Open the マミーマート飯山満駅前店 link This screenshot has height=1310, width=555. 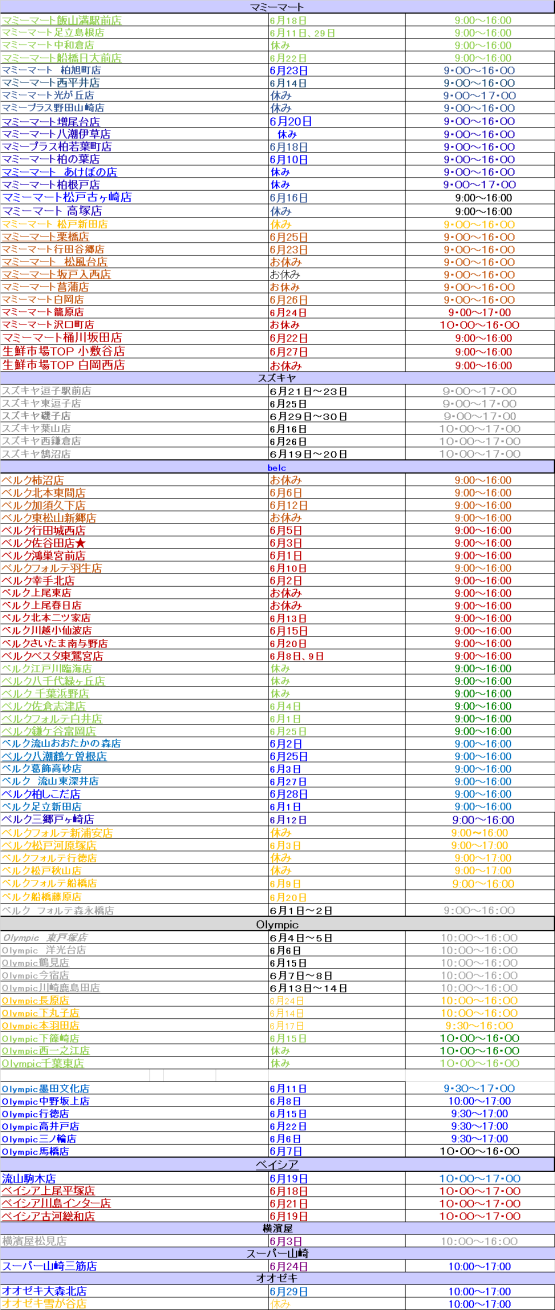62,20
